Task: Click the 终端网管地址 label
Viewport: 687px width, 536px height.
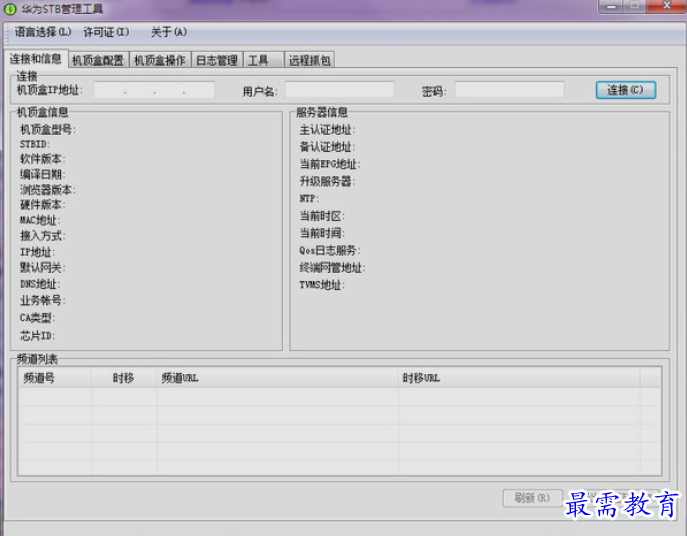Action: click(333, 267)
